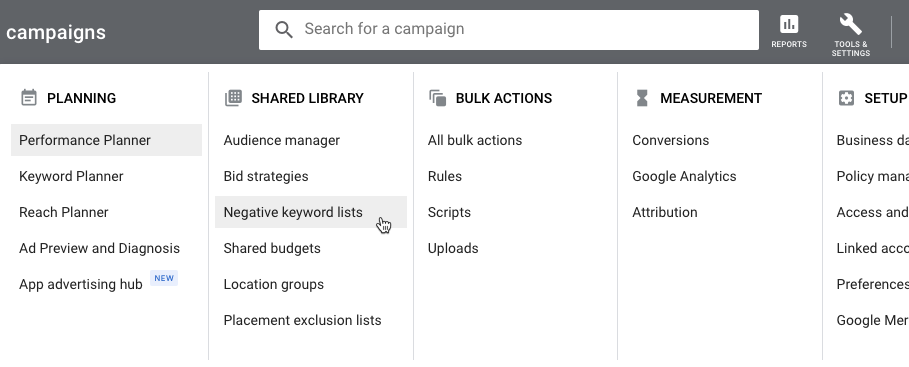Click the SETUP heading
Screen dimensions: 909x367
pyautogui.click(x=886, y=99)
